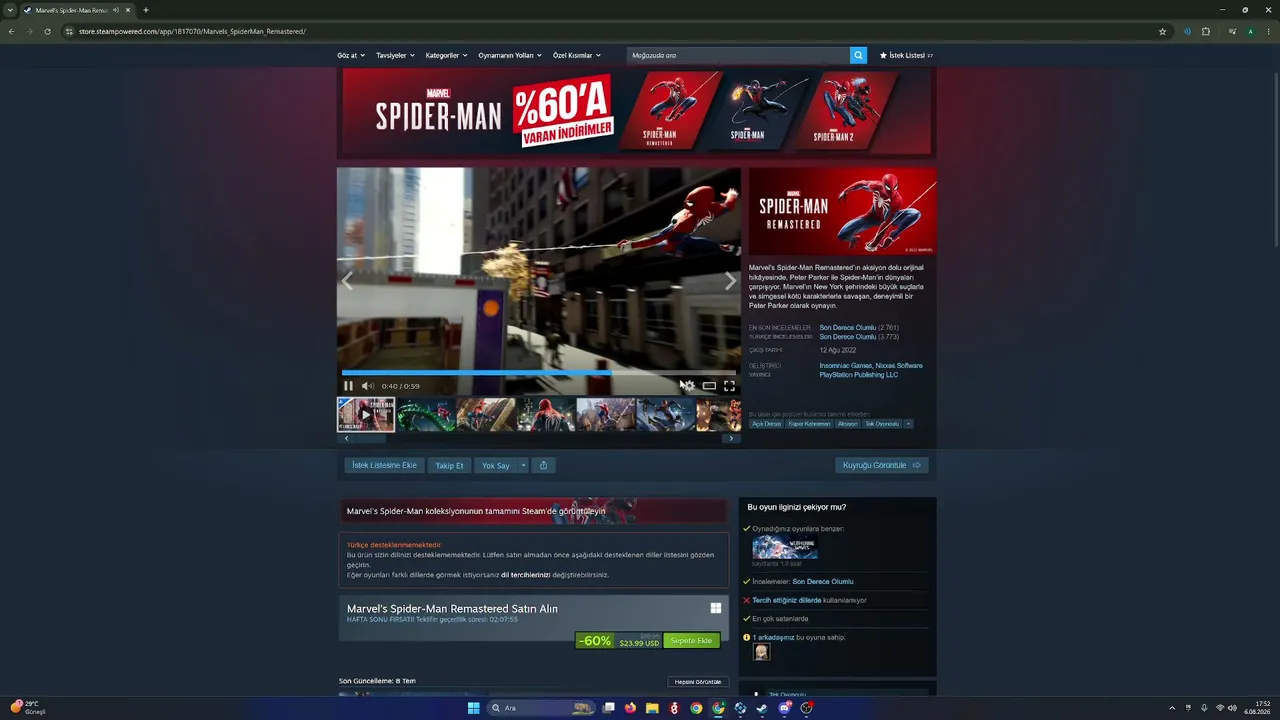Open Discord from the taskbar

[x=784, y=708]
